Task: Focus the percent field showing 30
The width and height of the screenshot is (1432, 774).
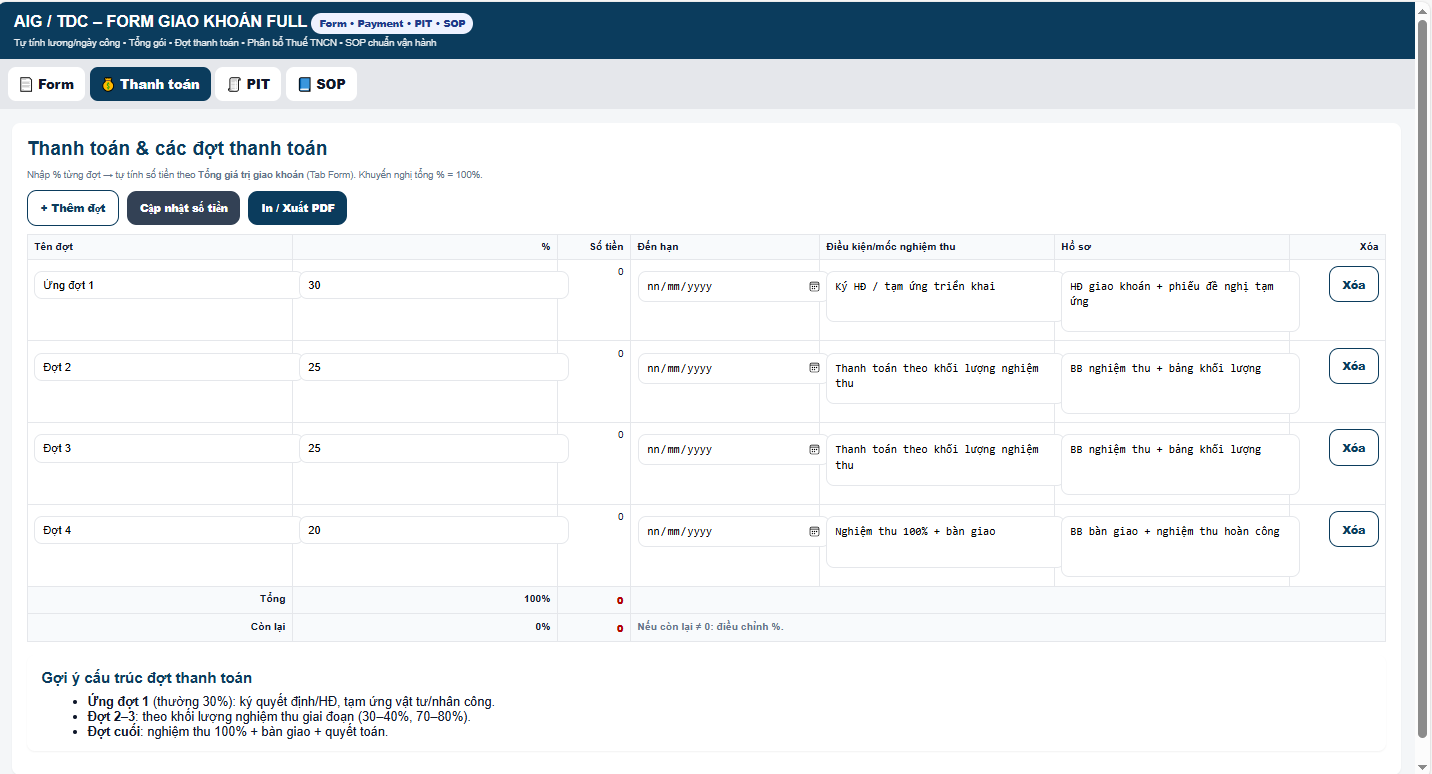Action: (x=433, y=285)
